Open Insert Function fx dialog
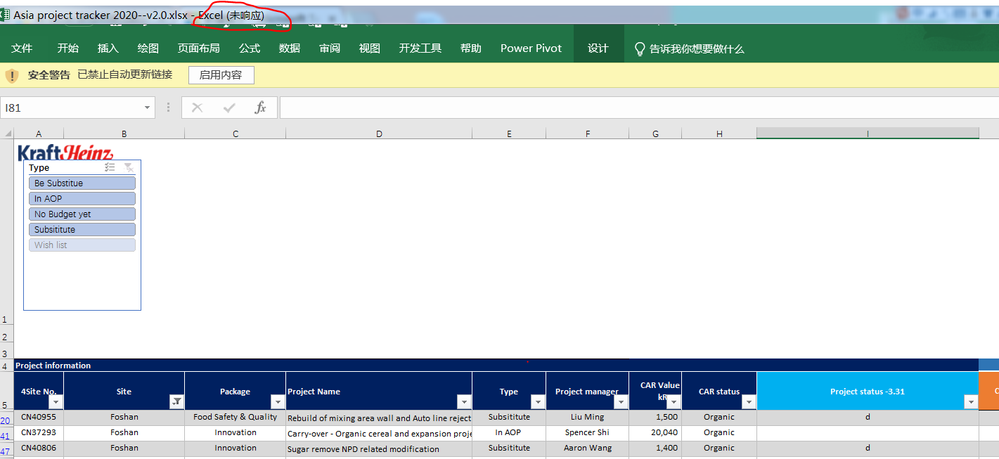This screenshot has height=459, width=999. click(260, 108)
